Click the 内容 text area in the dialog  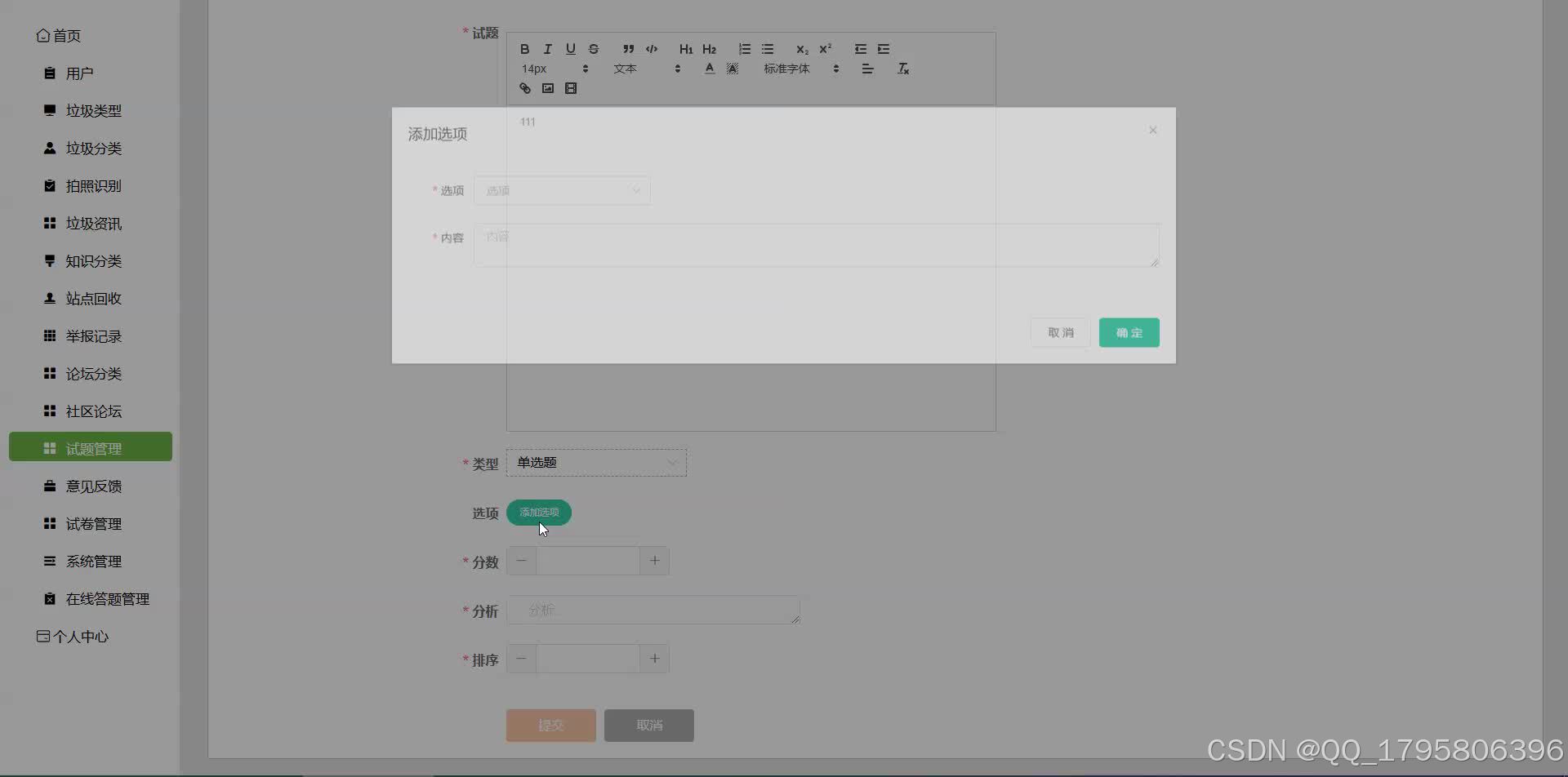coord(817,245)
